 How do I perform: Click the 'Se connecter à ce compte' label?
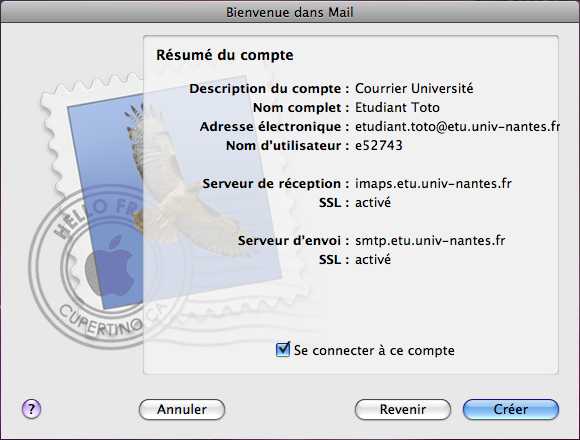click(374, 351)
